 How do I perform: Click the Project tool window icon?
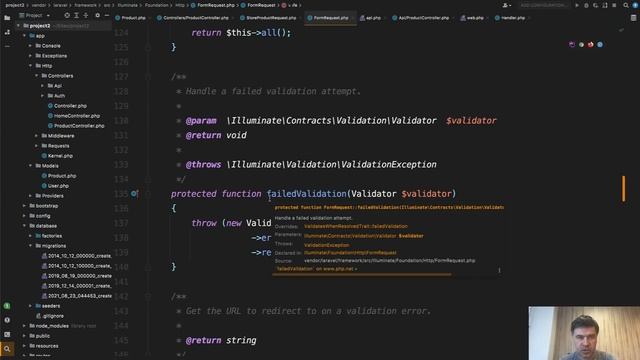pyautogui.click(x=7, y=18)
